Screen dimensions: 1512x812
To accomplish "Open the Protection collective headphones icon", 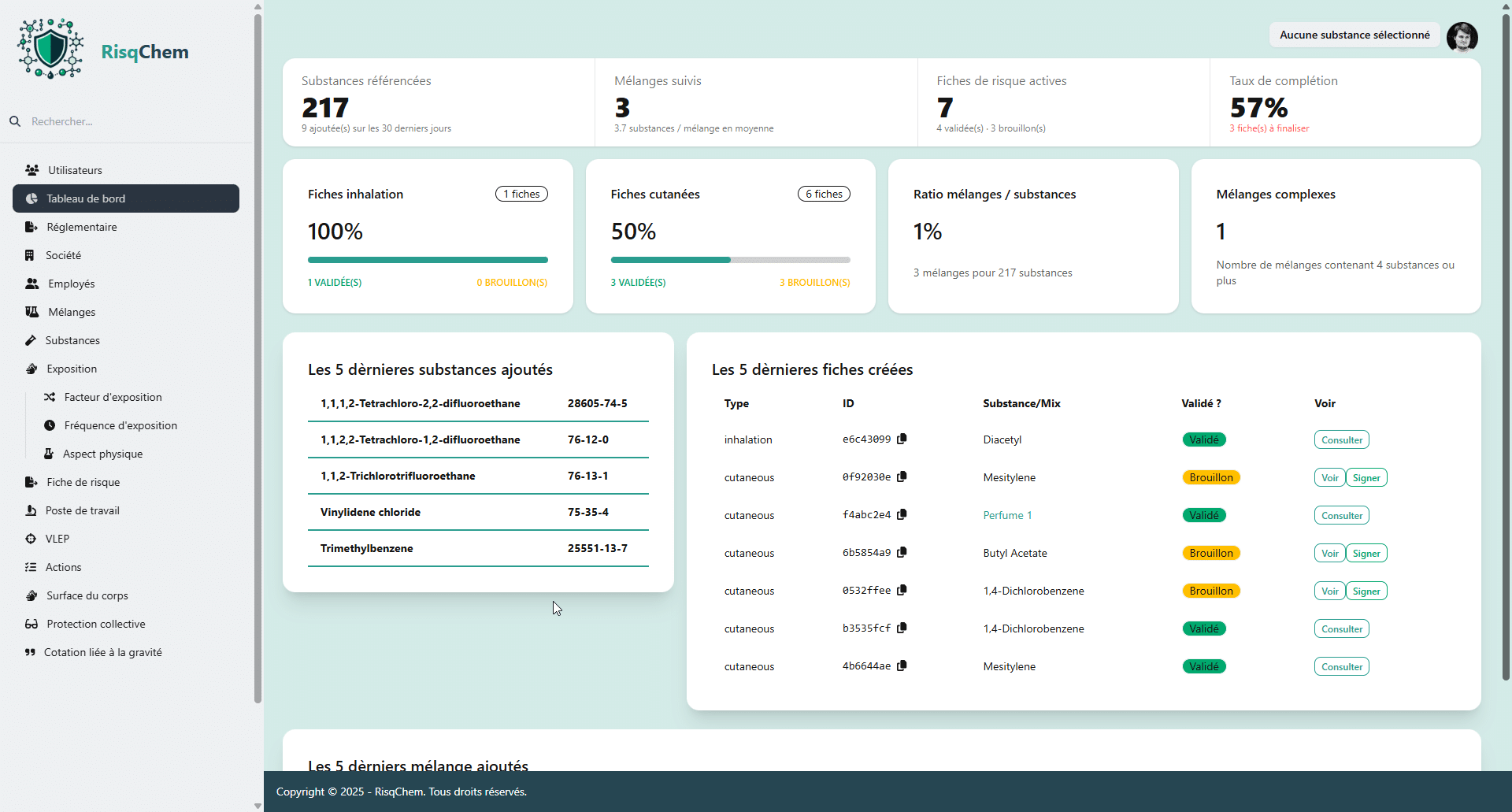I will 31,624.
